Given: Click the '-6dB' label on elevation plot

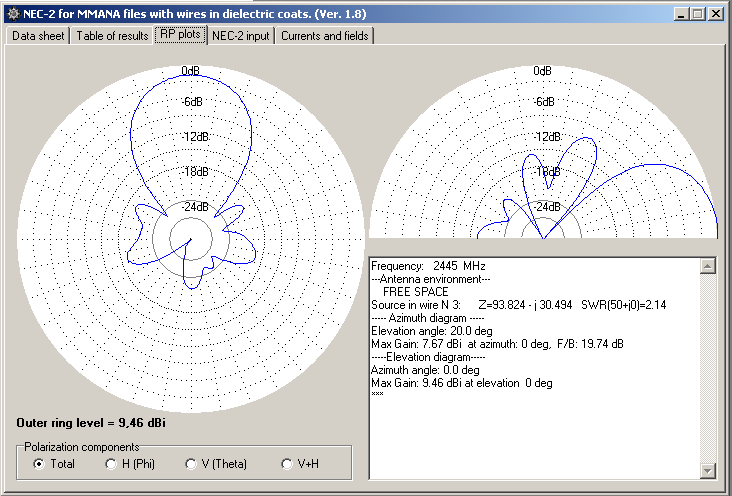Looking at the screenshot, I should [x=544, y=102].
